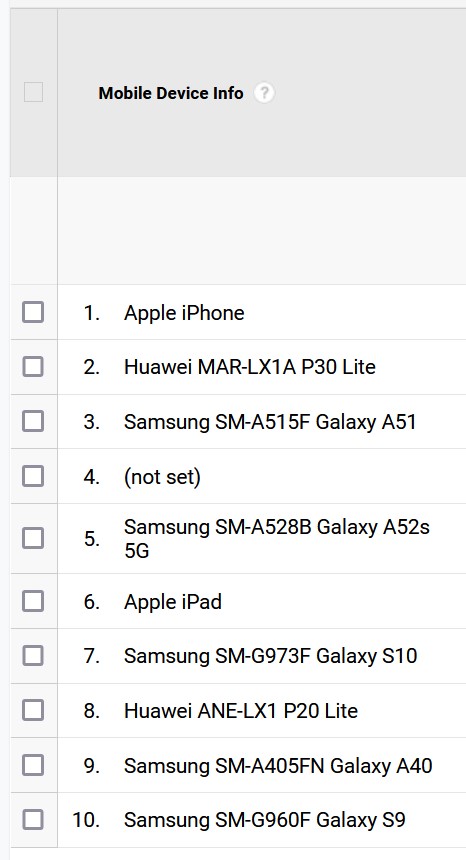This screenshot has height=860, width=466.
Task: Click the Samsung SM-G973F Galaxy S10 link
Action: [270, 656]
